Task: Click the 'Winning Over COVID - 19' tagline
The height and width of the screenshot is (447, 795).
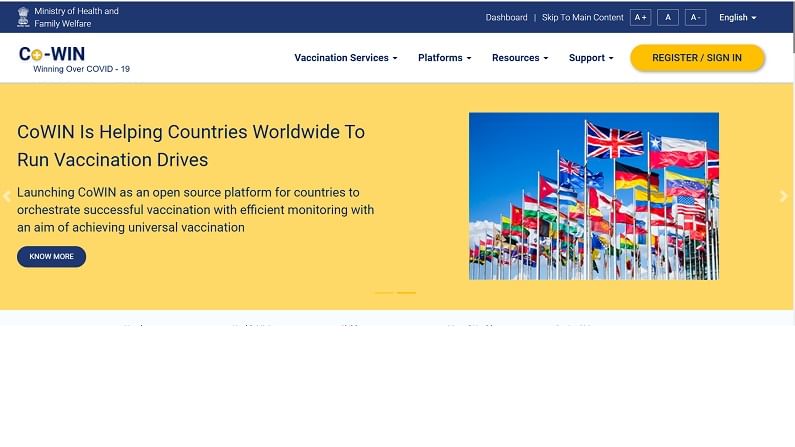Action: point(81,69)
